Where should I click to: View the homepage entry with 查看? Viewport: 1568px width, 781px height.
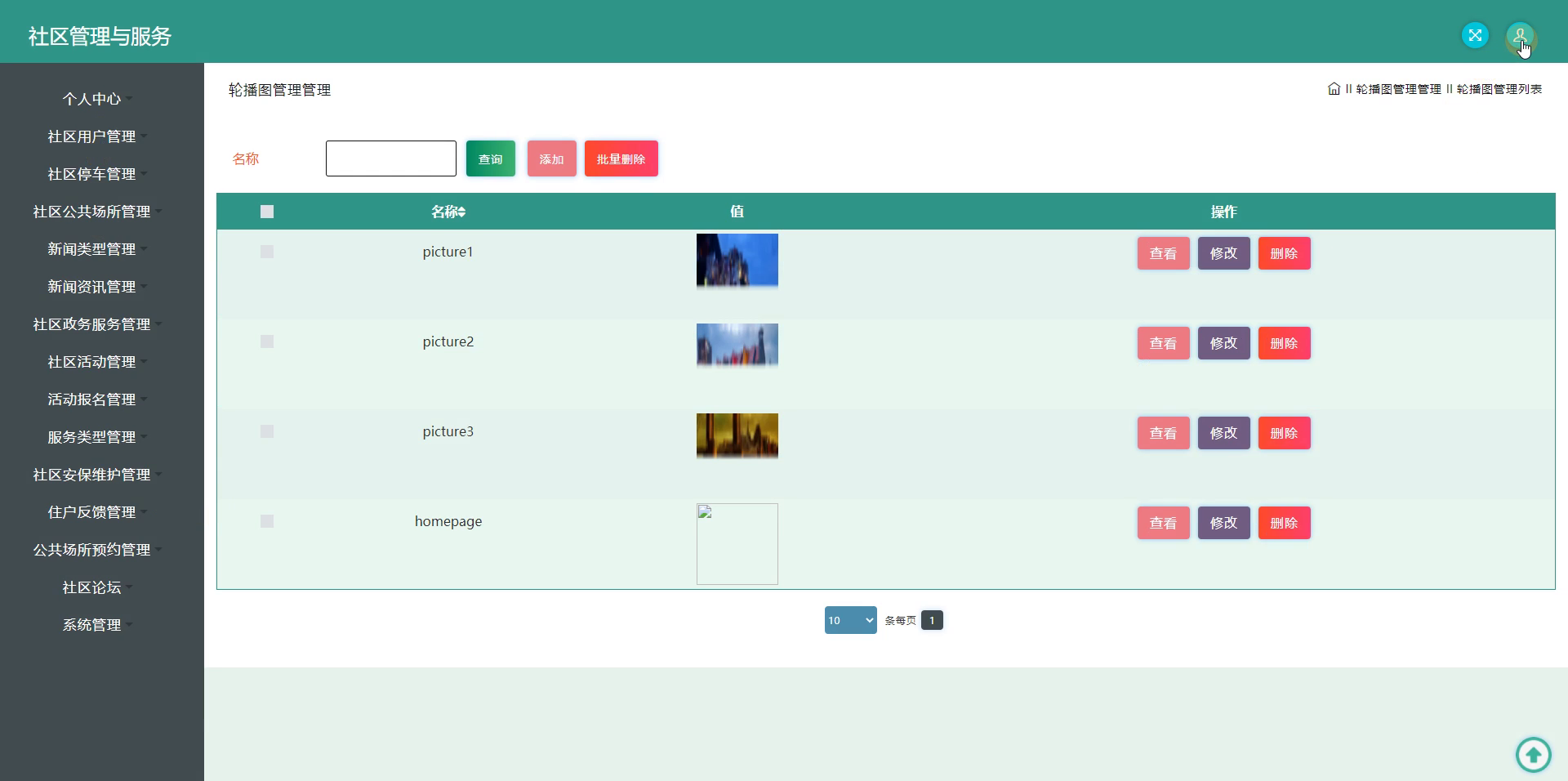click(1164, 523)
